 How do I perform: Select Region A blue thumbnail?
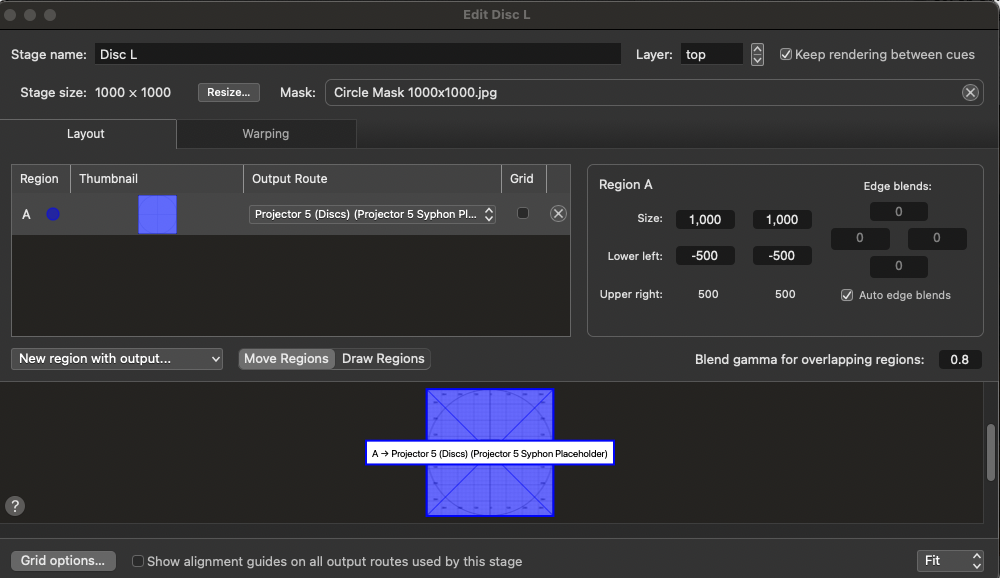(x=157, y=214)
